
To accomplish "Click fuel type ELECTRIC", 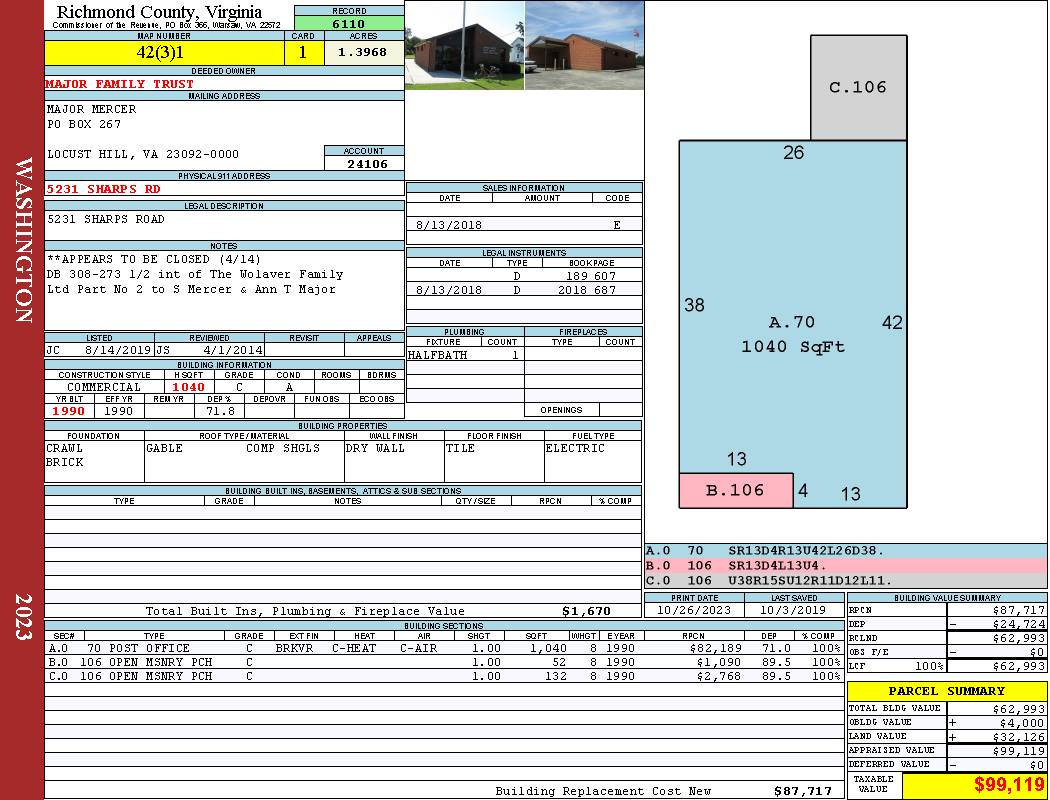I will (x=575, y=448).
